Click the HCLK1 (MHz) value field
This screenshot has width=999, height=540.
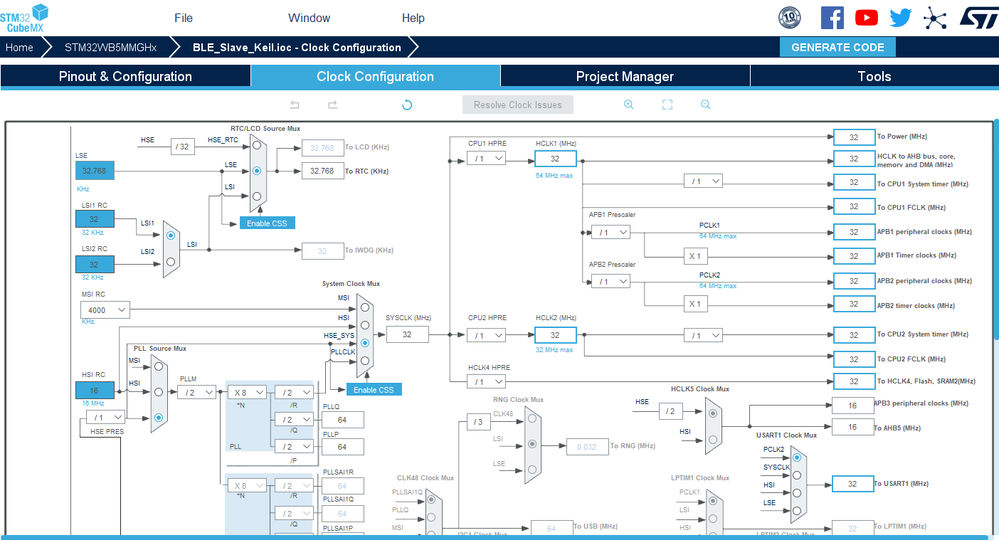(555, 159)
